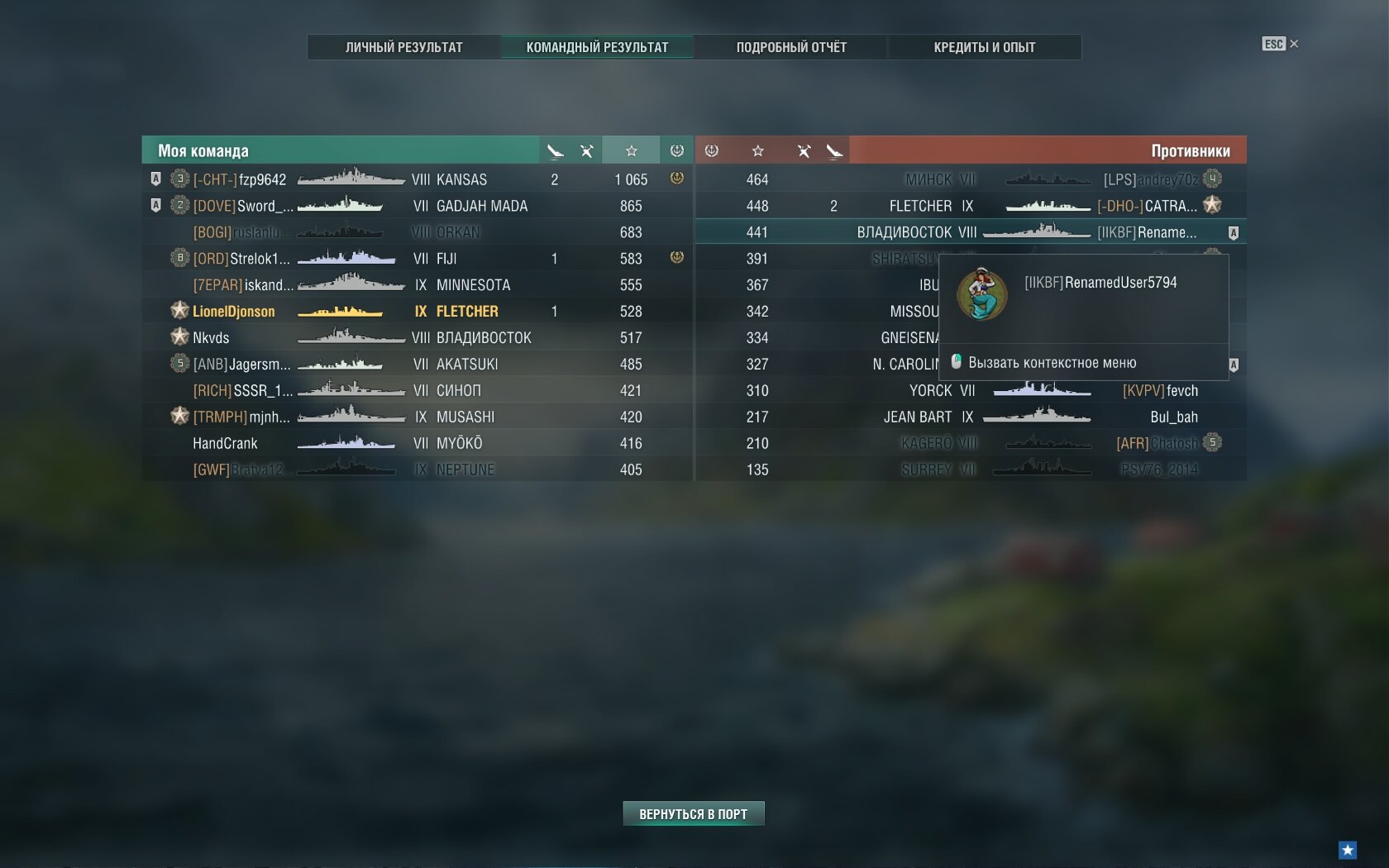1389x868 pixels.
Task: Click enemy team medal column icon
Action: click(712, 150)
